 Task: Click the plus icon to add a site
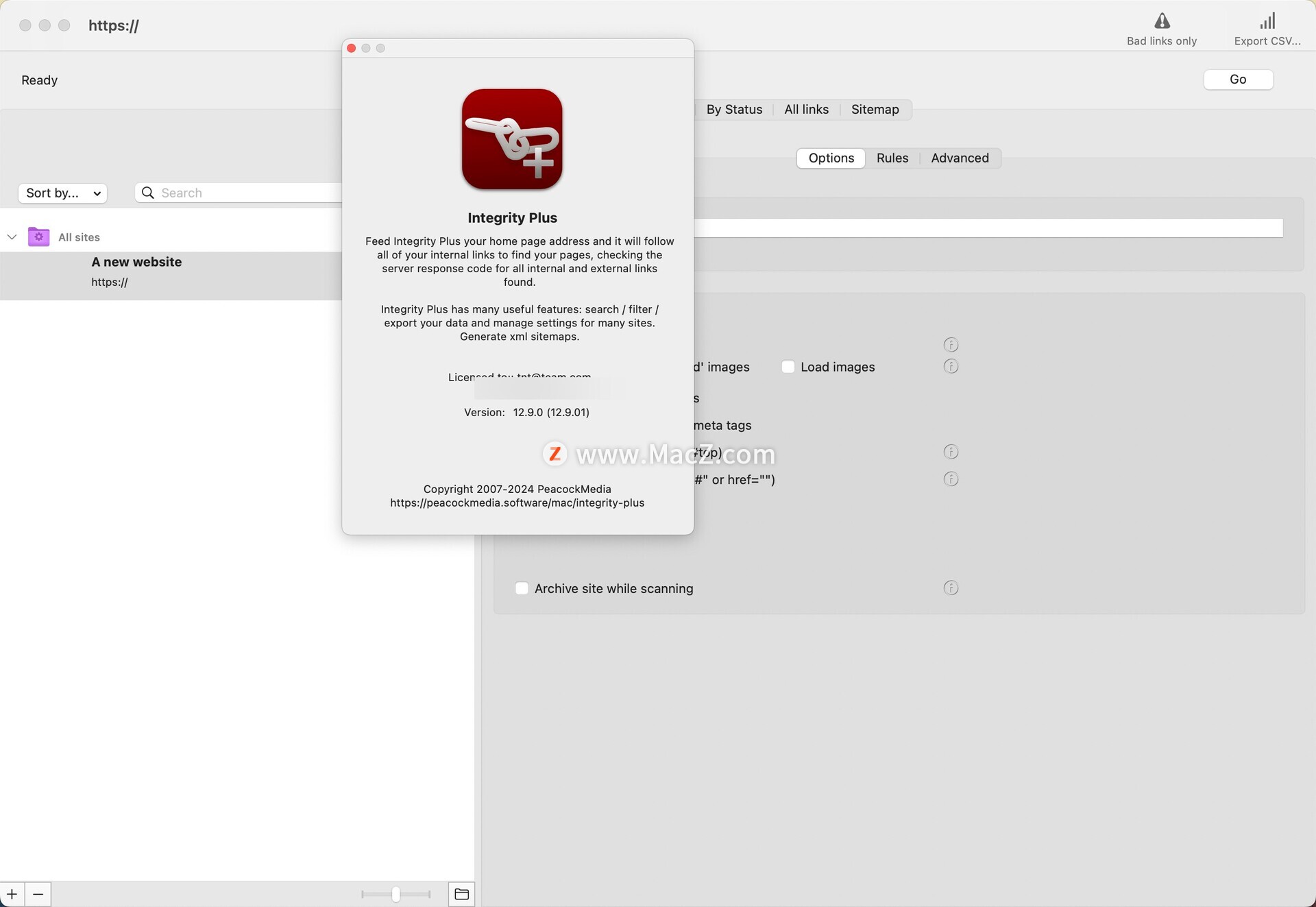pos(12,894)
